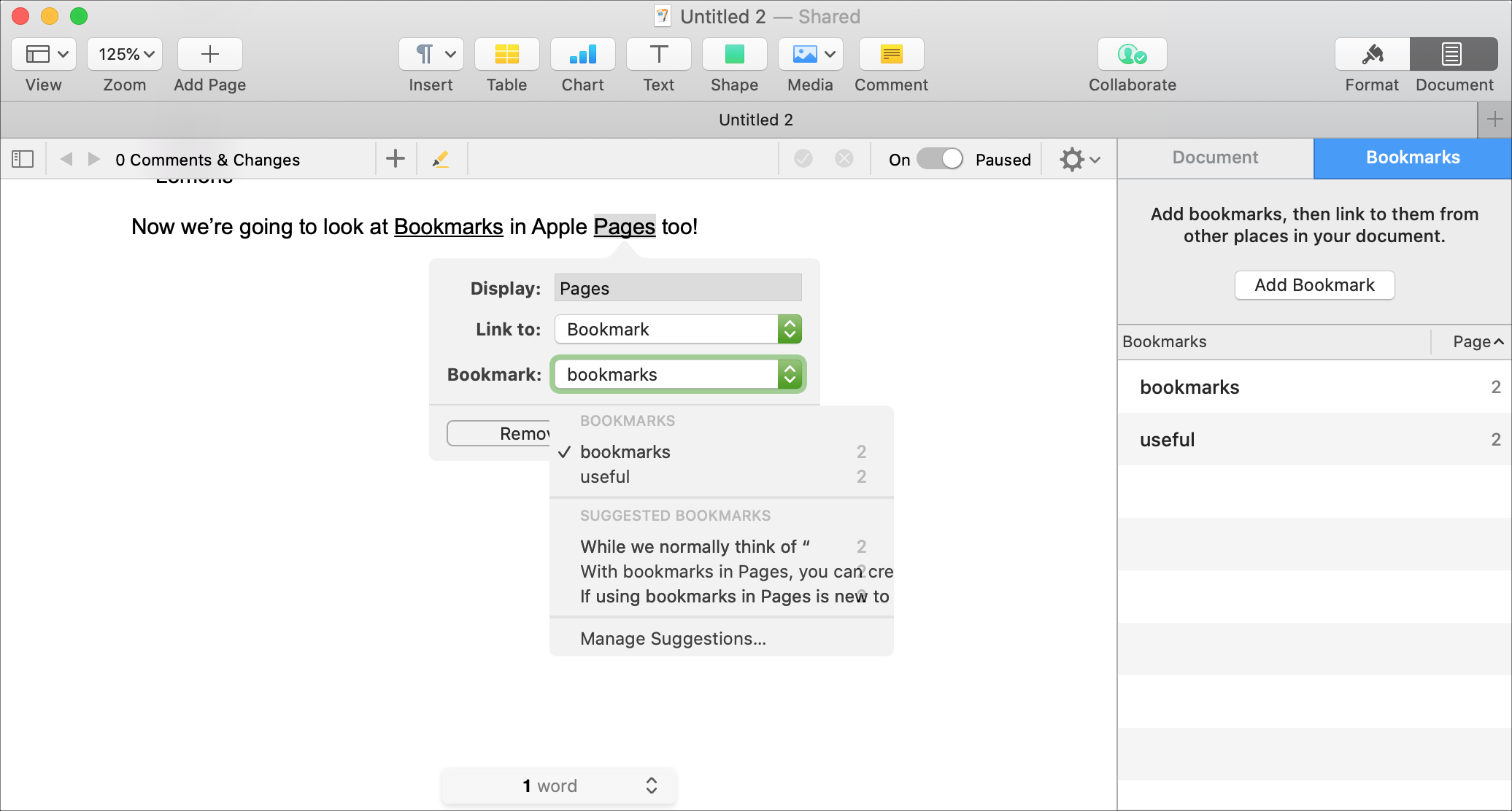Click the Collaborate icon

click(1133, 54)
